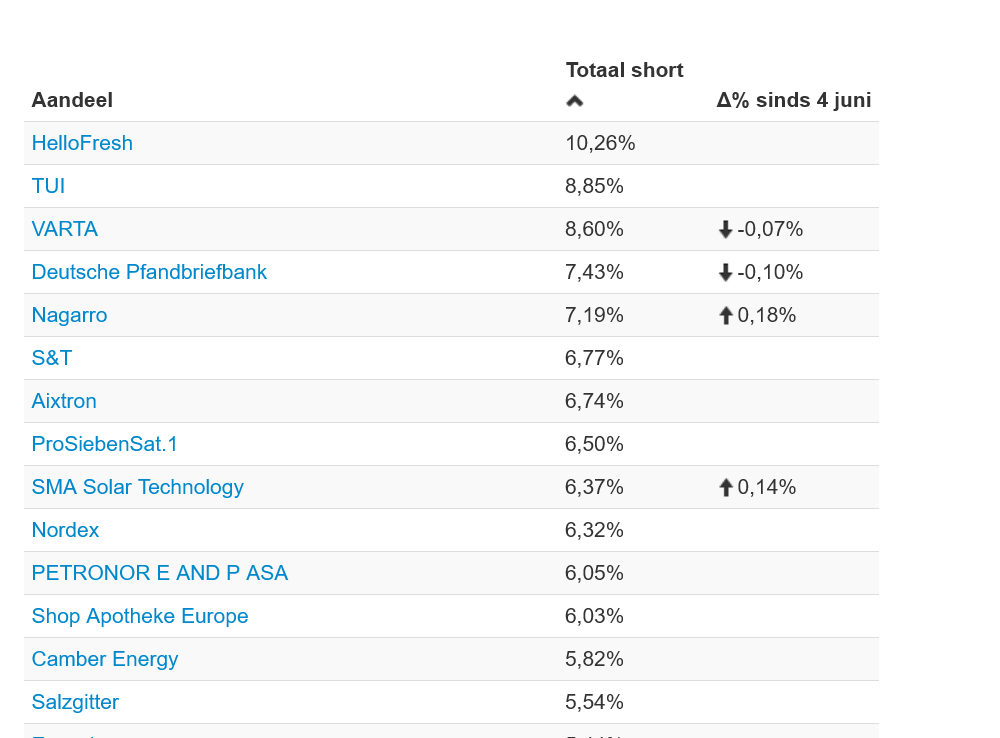Sort by the Δ% sinds 4 juni header
1000x738 pixels.
[793, 100]
